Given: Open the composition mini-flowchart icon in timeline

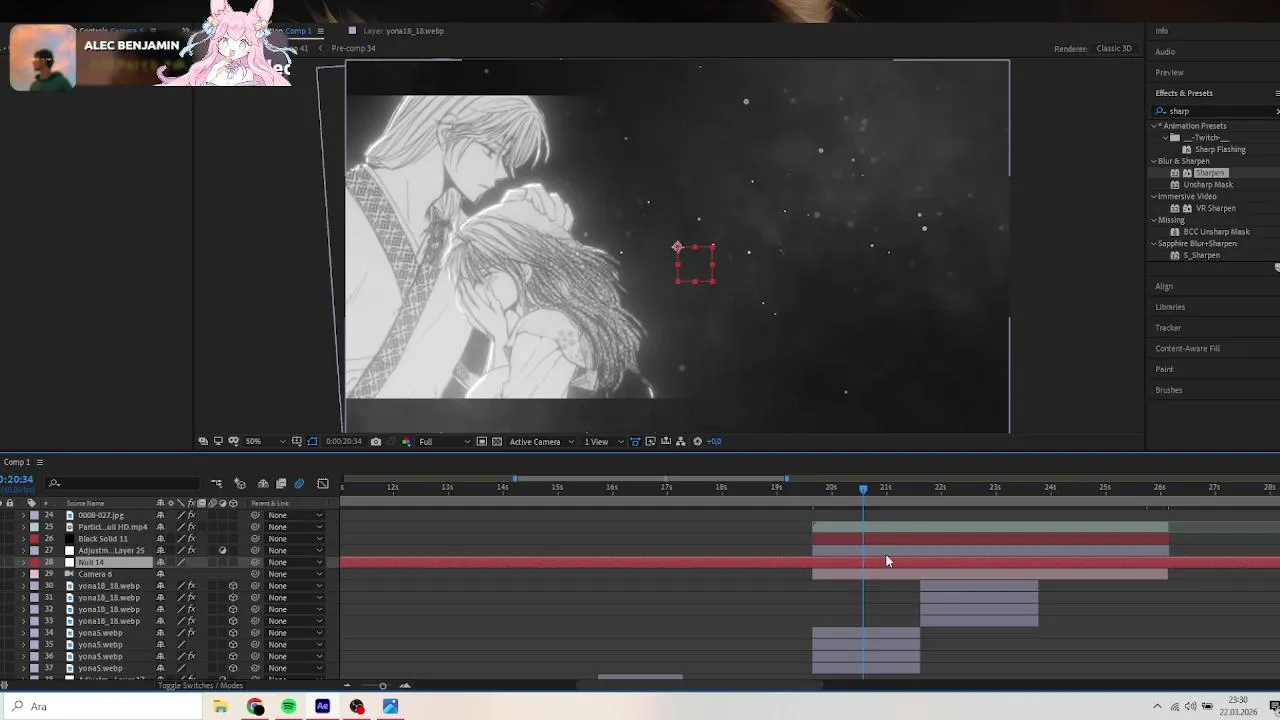Looking at the screenshot, I should pos(216,484).
